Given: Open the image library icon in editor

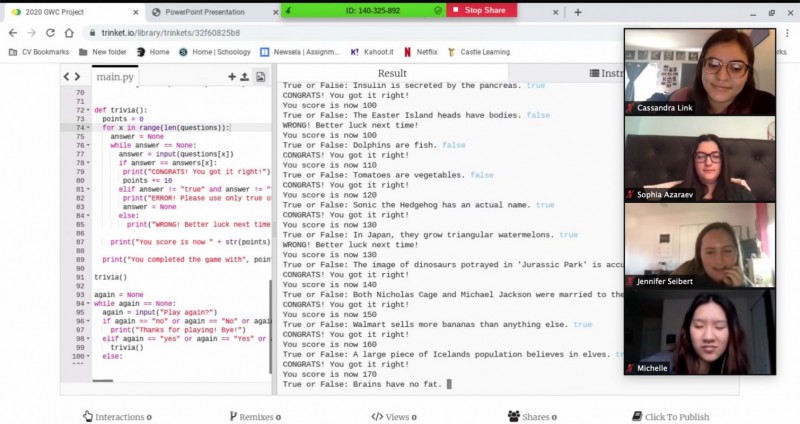Looking at the screenshot, I should pos(260,76).
